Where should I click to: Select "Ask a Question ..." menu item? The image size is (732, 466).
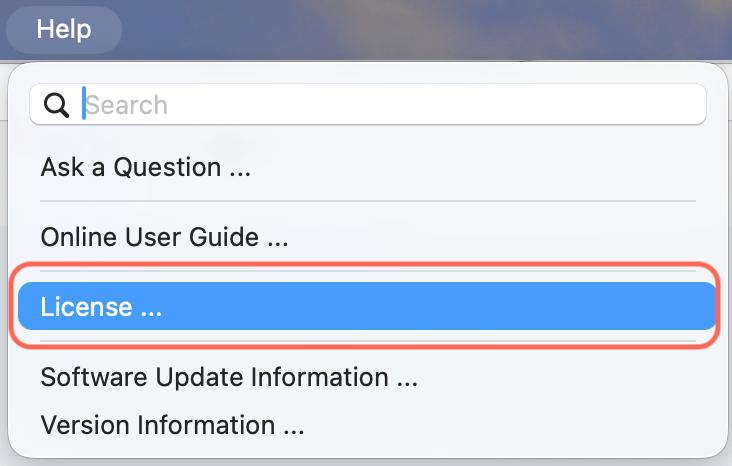click(x=146, y=167)
